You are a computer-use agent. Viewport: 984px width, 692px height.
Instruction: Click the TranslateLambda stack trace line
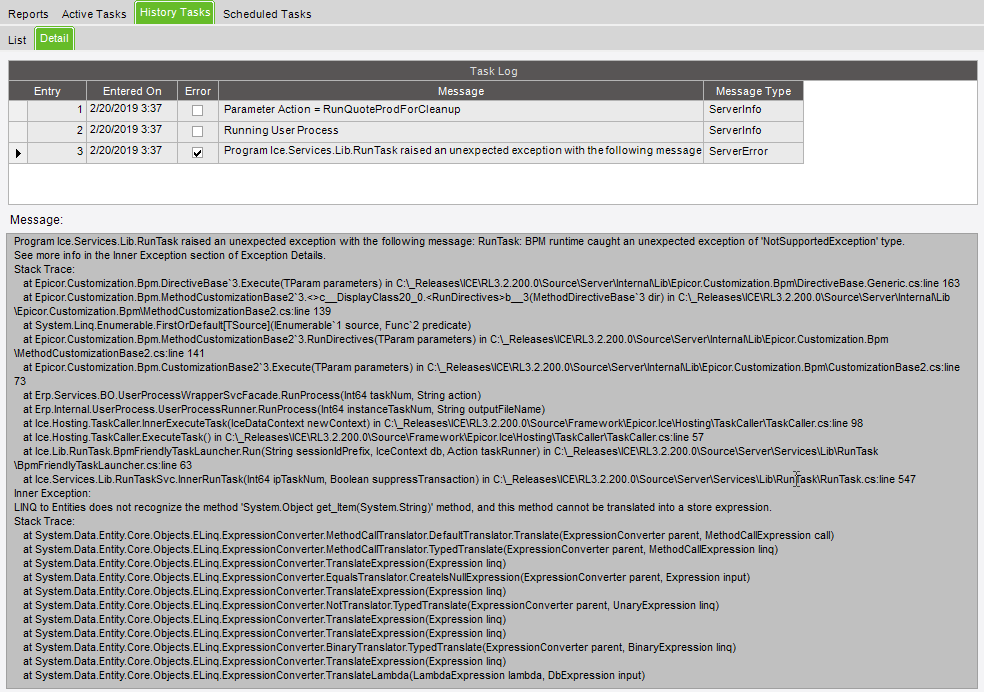(x=334, y=676)
